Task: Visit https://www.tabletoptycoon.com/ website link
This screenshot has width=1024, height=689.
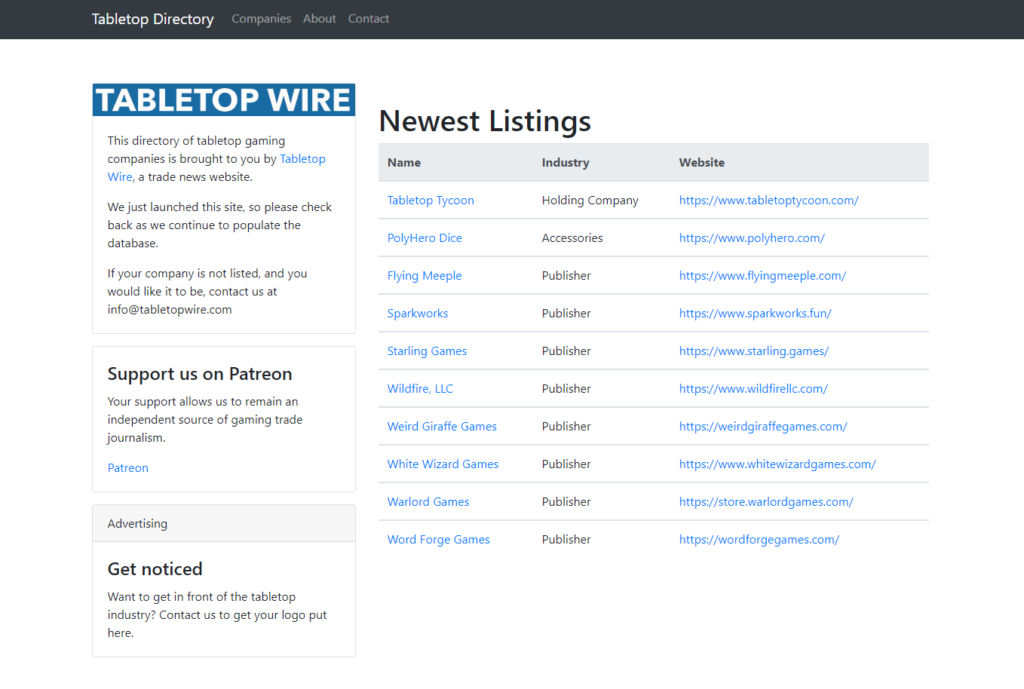Action: click(769, 200)
